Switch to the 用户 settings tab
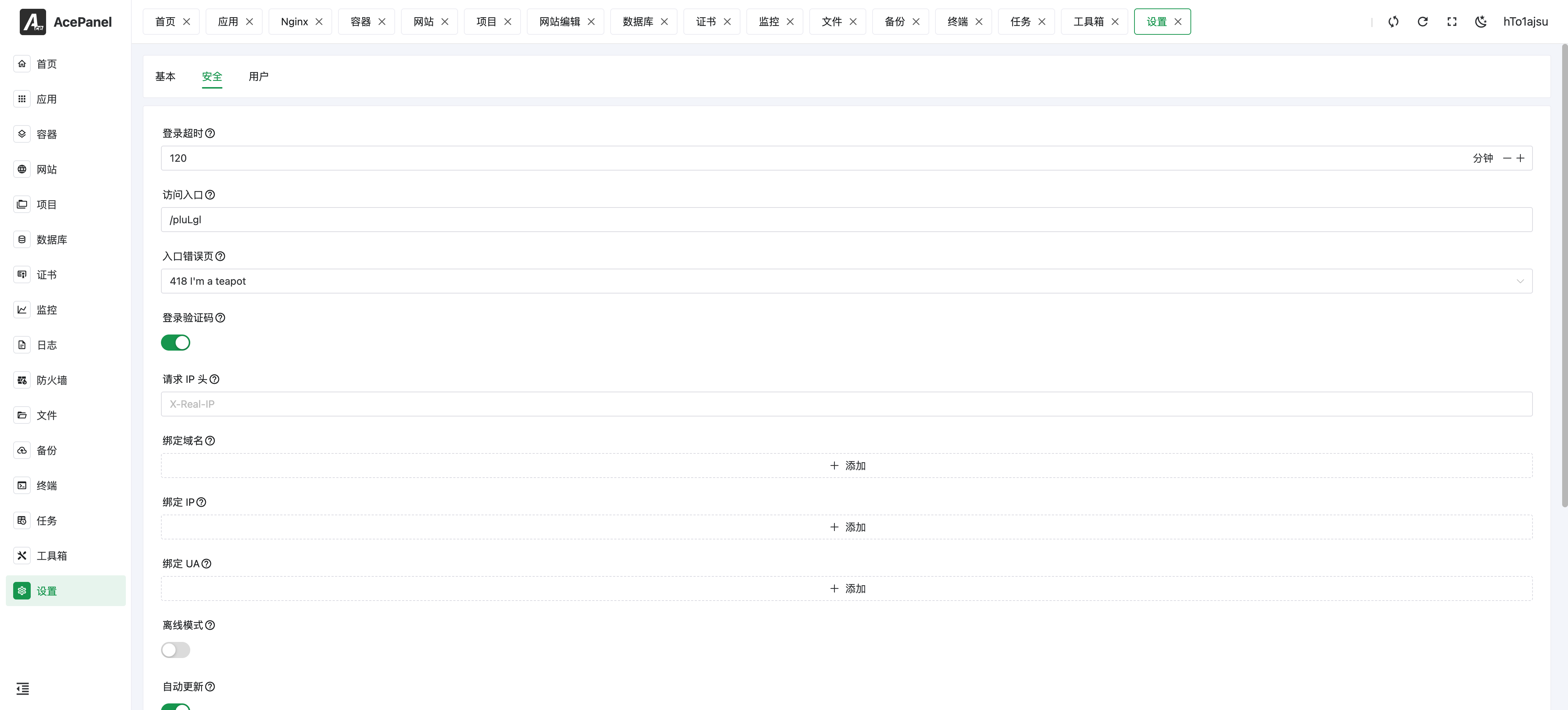Screen dimensions: 1568x710 258,77
